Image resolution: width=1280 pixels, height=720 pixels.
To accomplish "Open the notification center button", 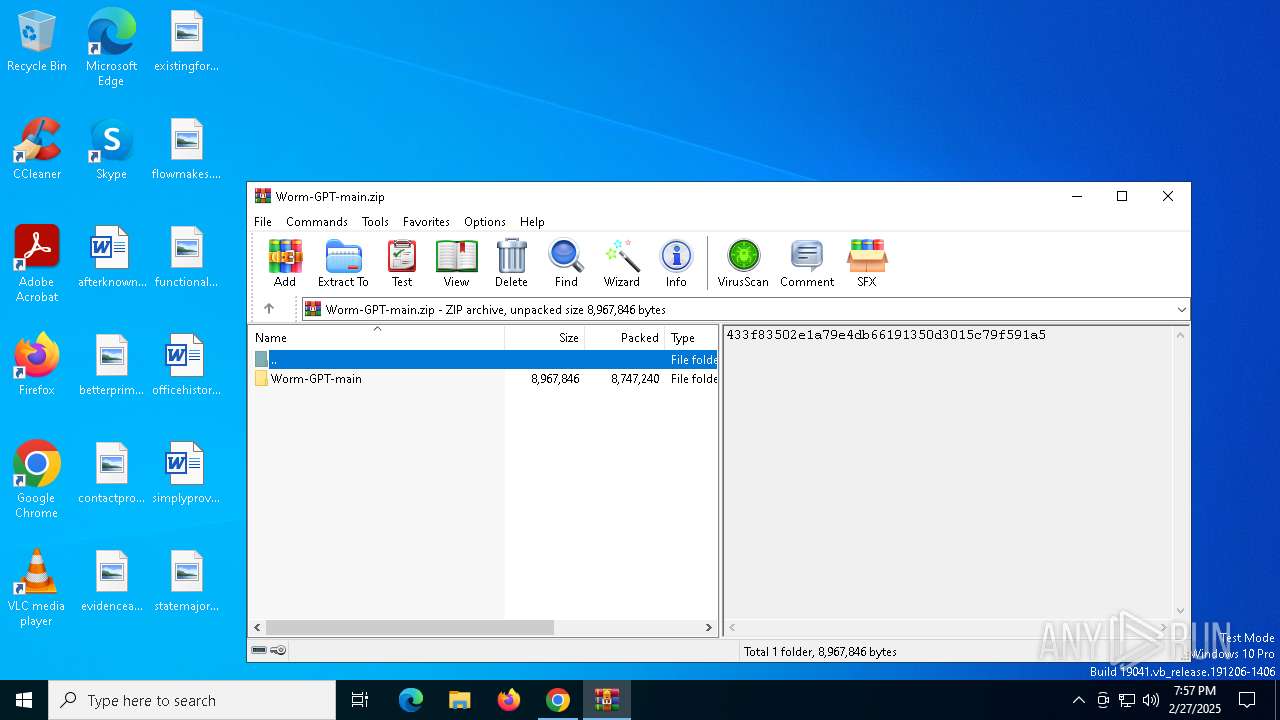I will 1247,700.
